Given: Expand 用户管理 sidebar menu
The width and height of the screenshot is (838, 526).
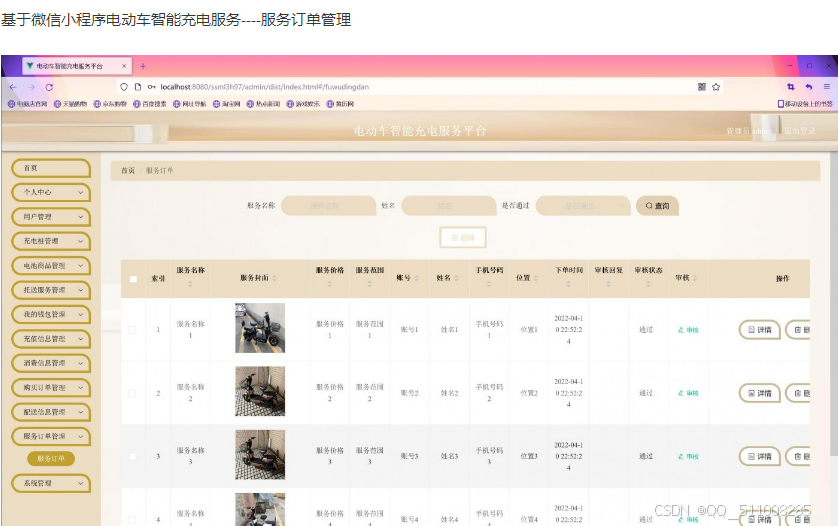Looking at the screenshot, I should point(50,217).
